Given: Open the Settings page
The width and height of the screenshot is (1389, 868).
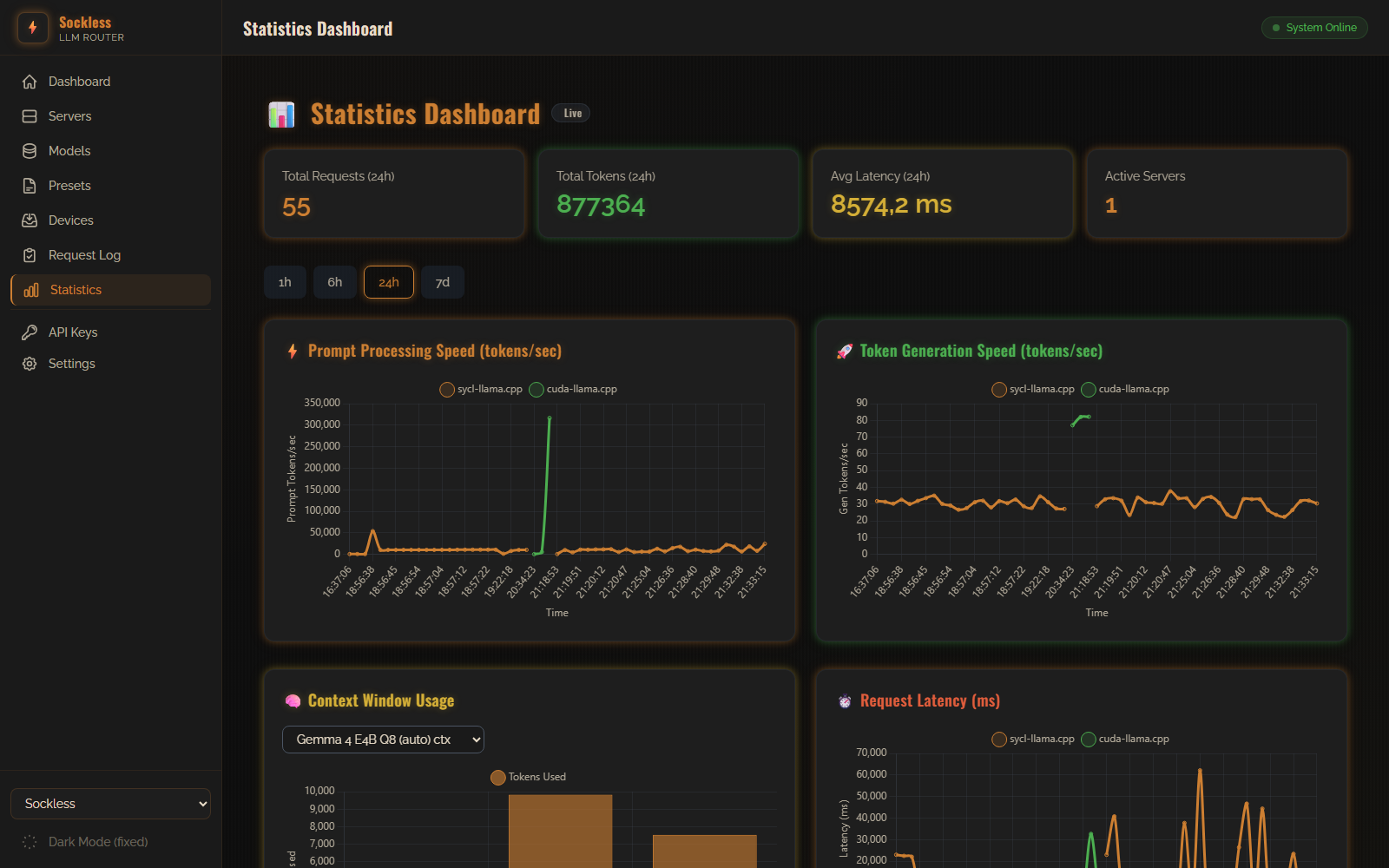Looking at the screenshot, I should pyautogui.click(x=110, y=364).
